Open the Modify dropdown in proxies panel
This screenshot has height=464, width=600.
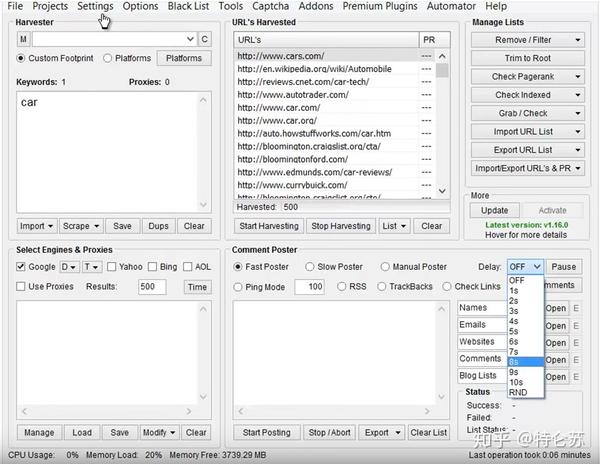pyautogui.click(x=158, y=433)
